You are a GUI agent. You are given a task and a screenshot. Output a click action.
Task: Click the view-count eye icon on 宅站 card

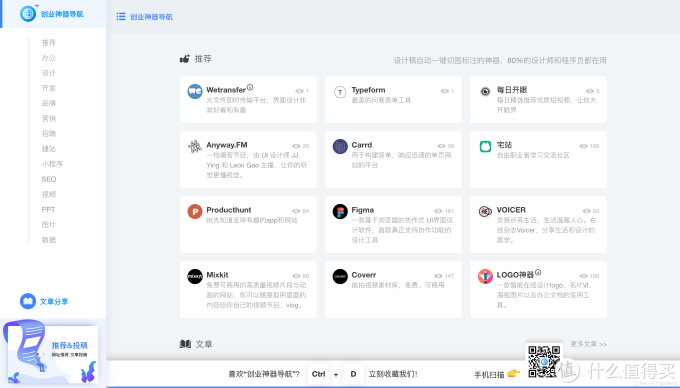coord(583,146)
